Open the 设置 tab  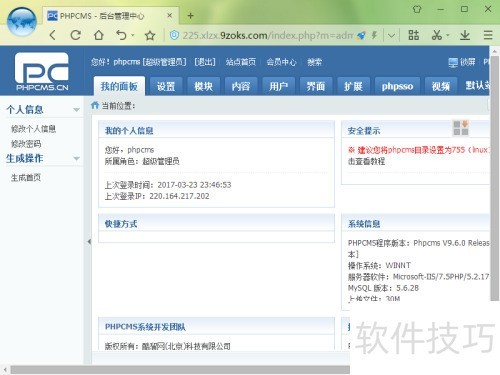coord(166,86)
